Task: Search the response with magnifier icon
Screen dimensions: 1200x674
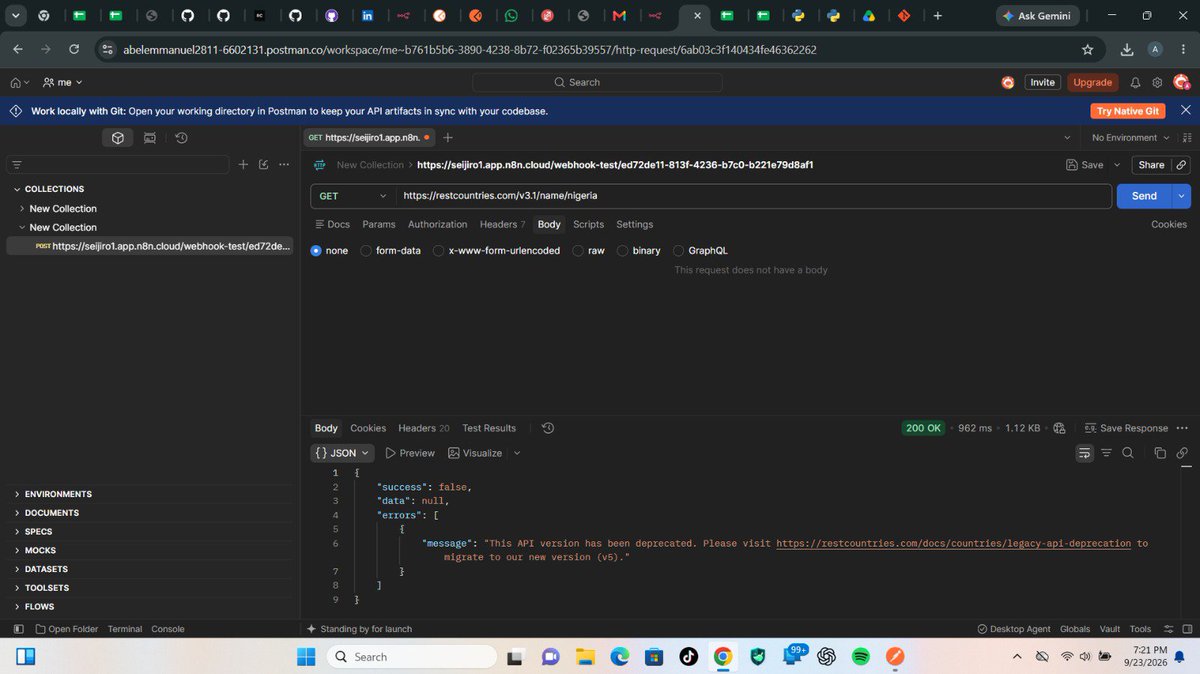Action: [x=1128, y=453]
